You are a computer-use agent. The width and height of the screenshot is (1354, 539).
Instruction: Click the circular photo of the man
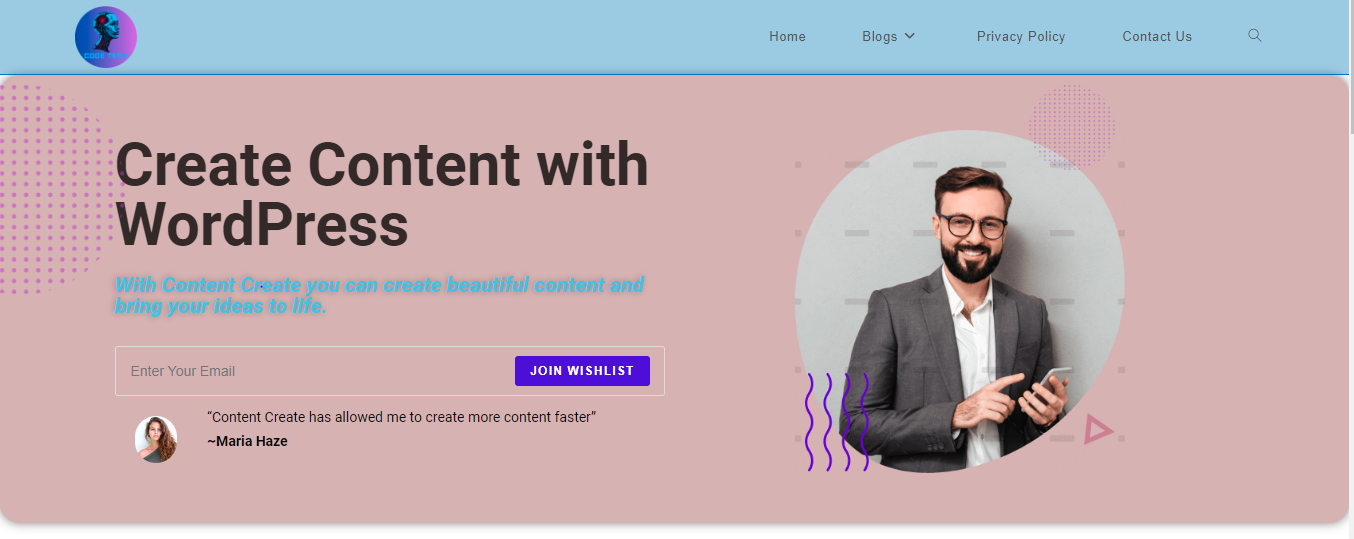(959, 301)
